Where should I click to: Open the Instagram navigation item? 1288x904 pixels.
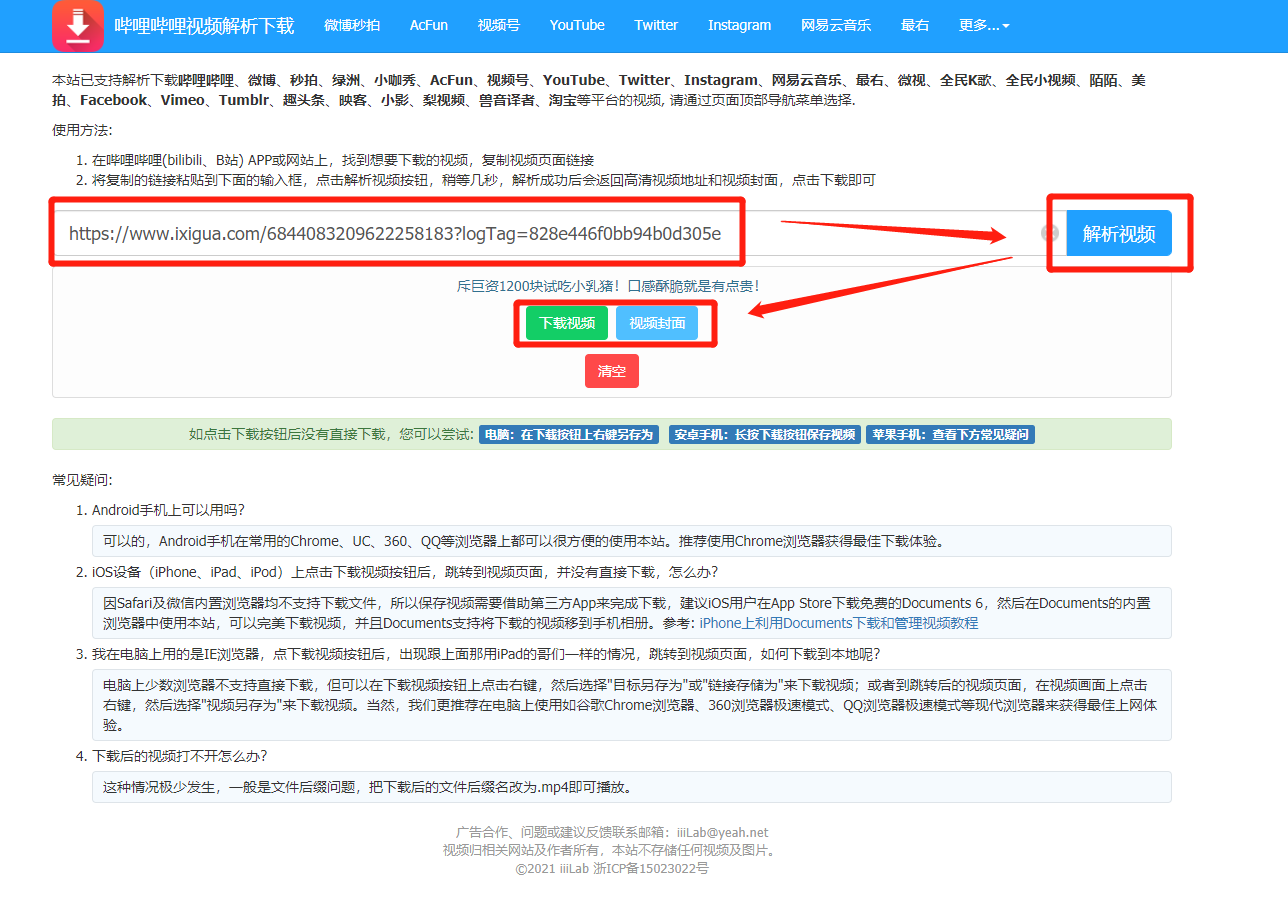740,26
